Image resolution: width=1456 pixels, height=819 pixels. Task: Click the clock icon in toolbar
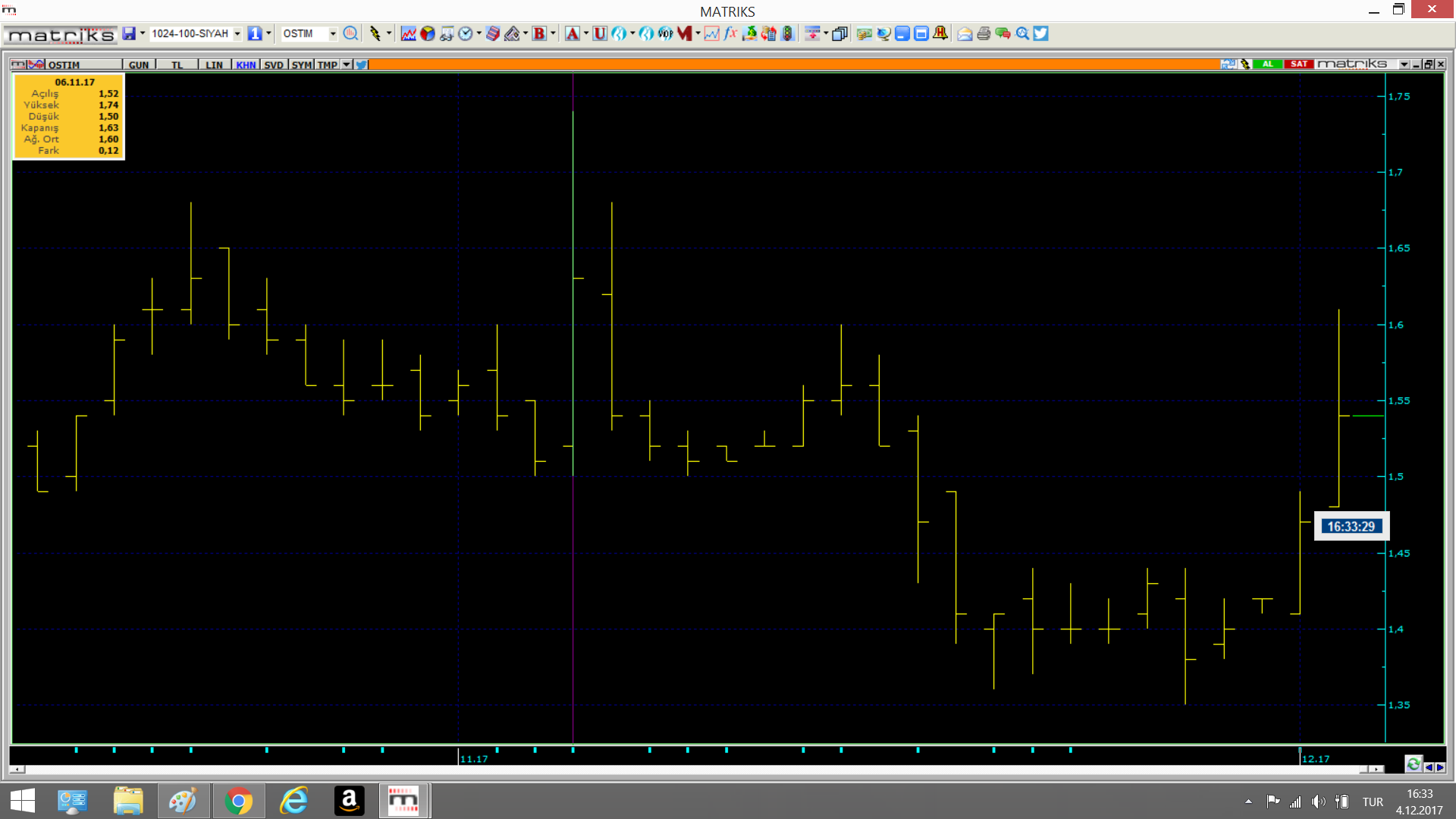[466, 33]
